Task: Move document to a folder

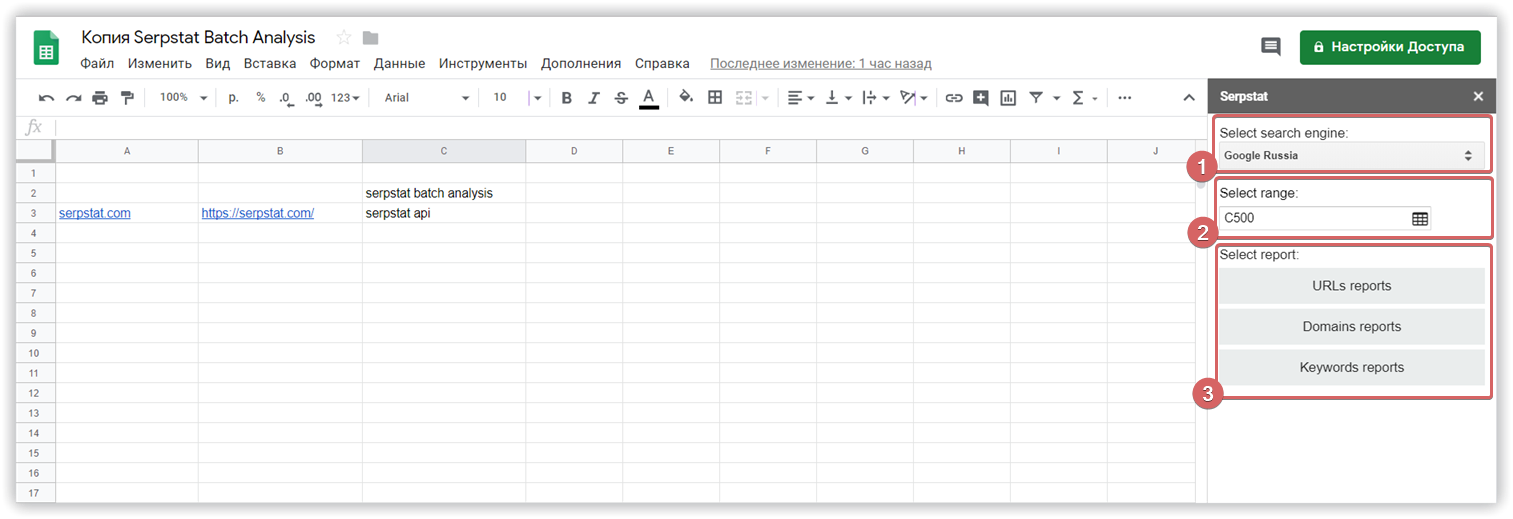Action: tap(371, 38)
